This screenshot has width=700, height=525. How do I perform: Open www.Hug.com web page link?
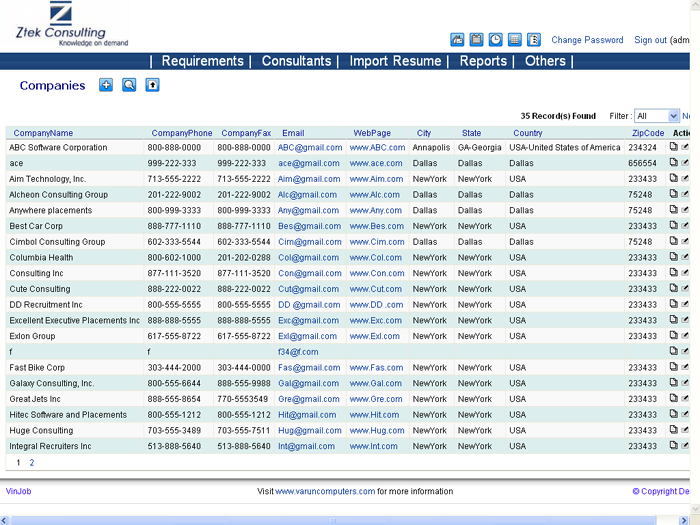[x=377, y=430]
